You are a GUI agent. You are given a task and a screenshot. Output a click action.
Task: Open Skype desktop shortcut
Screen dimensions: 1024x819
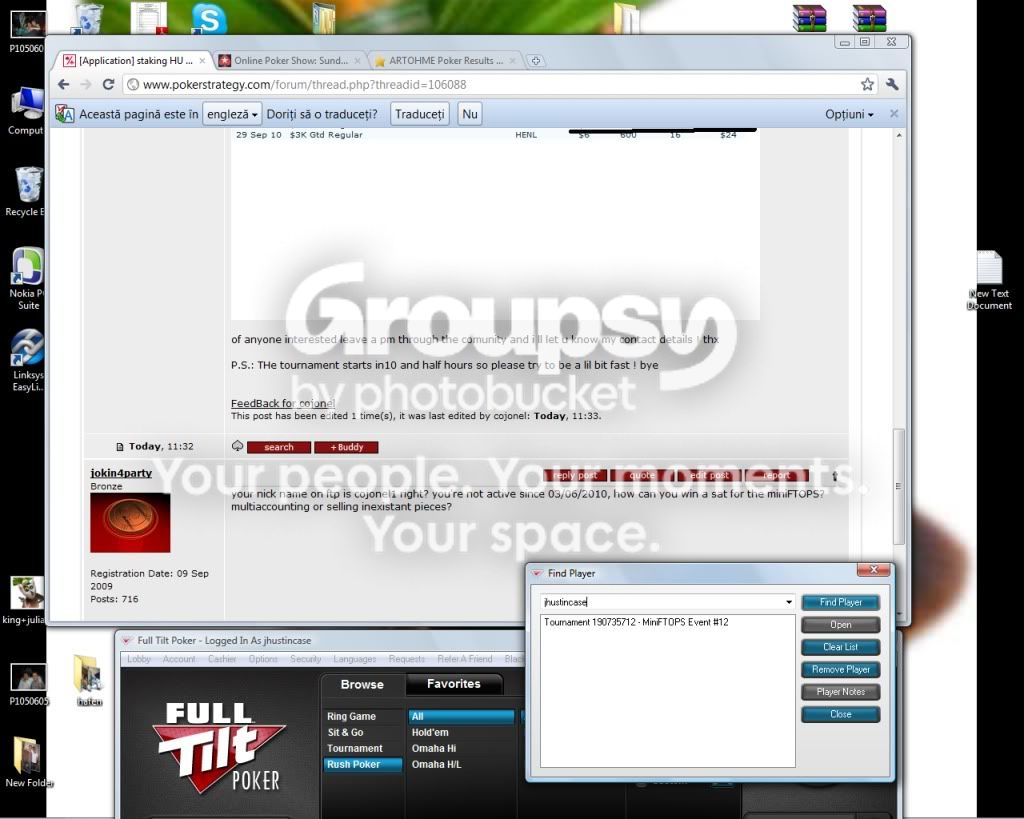pyautogui.click(x=208, y=18)
